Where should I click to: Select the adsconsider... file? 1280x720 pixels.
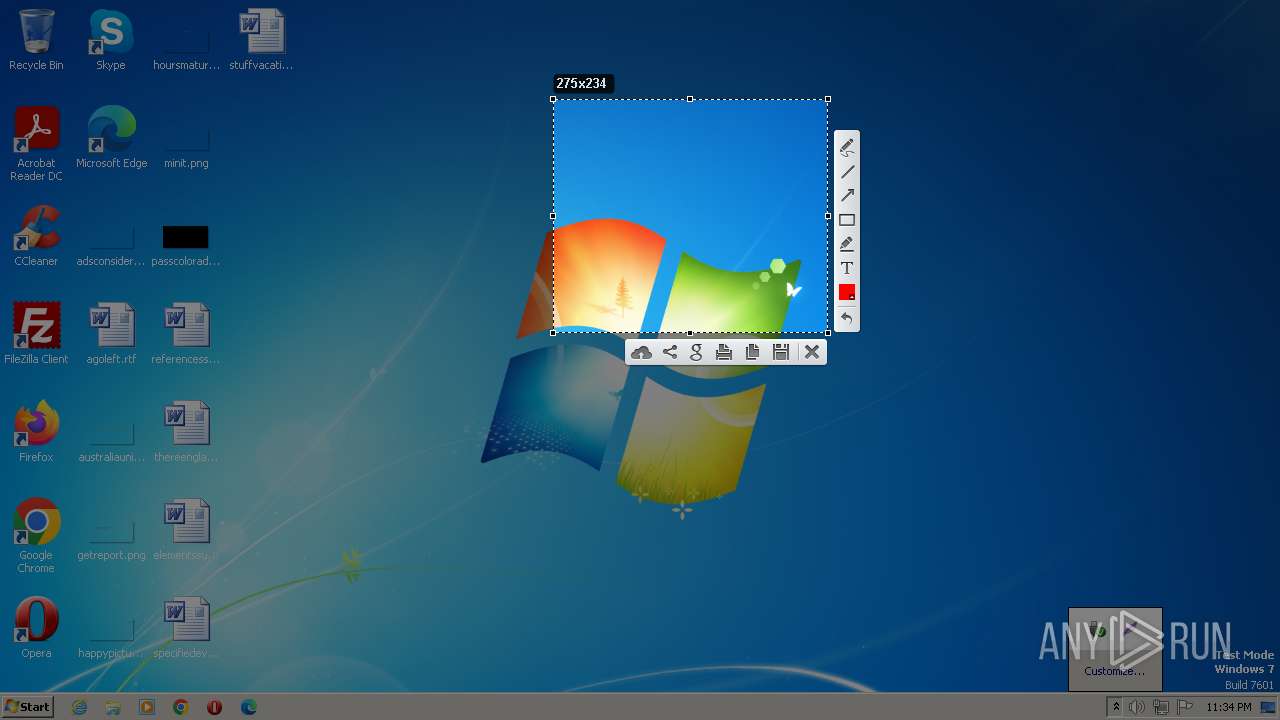pyautogui.click(x=111, y=245)
